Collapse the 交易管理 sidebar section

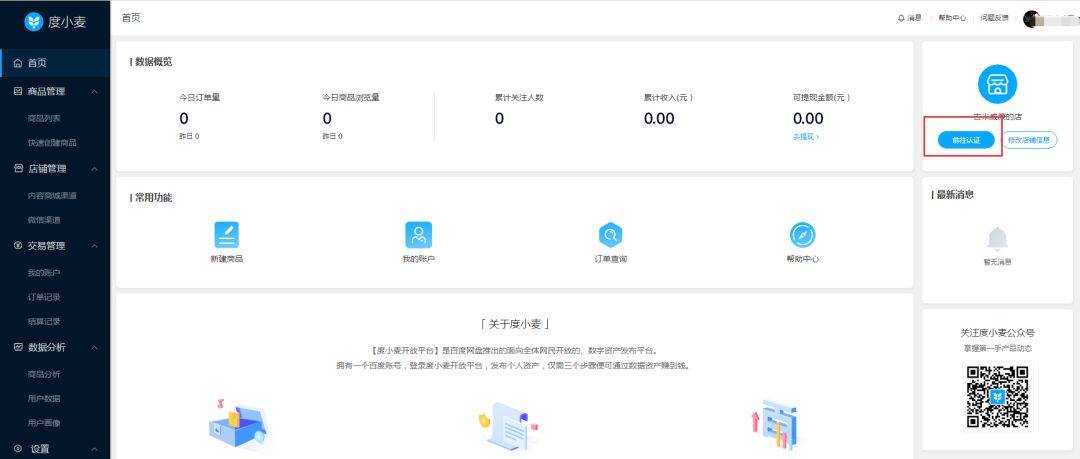(94, 246)
